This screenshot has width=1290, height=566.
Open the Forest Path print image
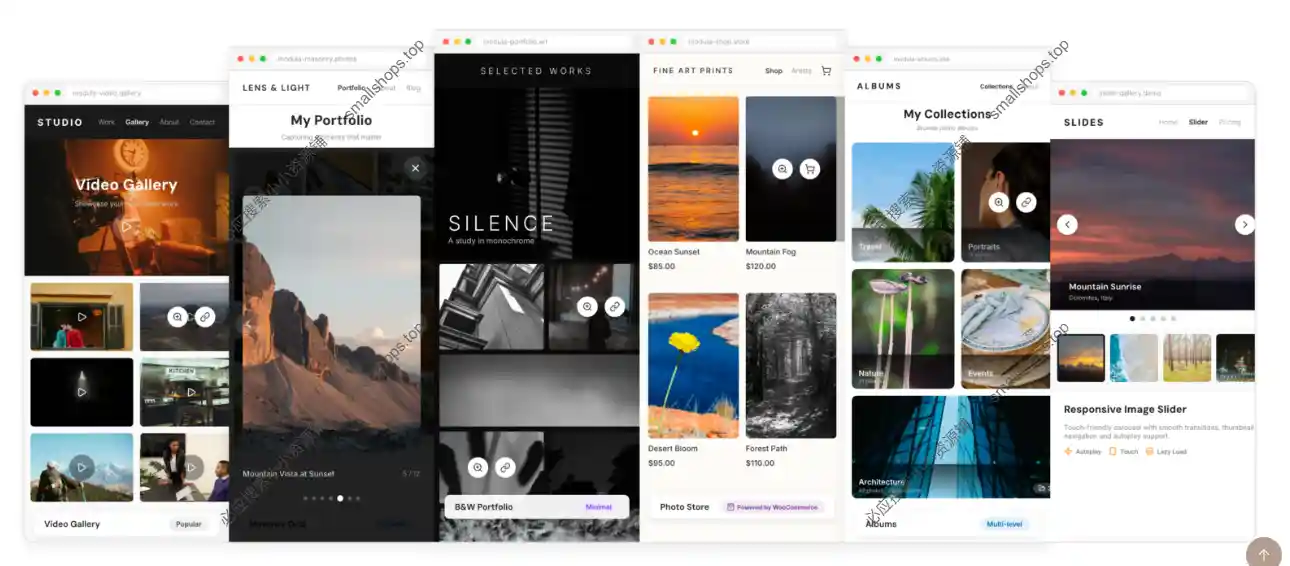[x=791, y=365]
